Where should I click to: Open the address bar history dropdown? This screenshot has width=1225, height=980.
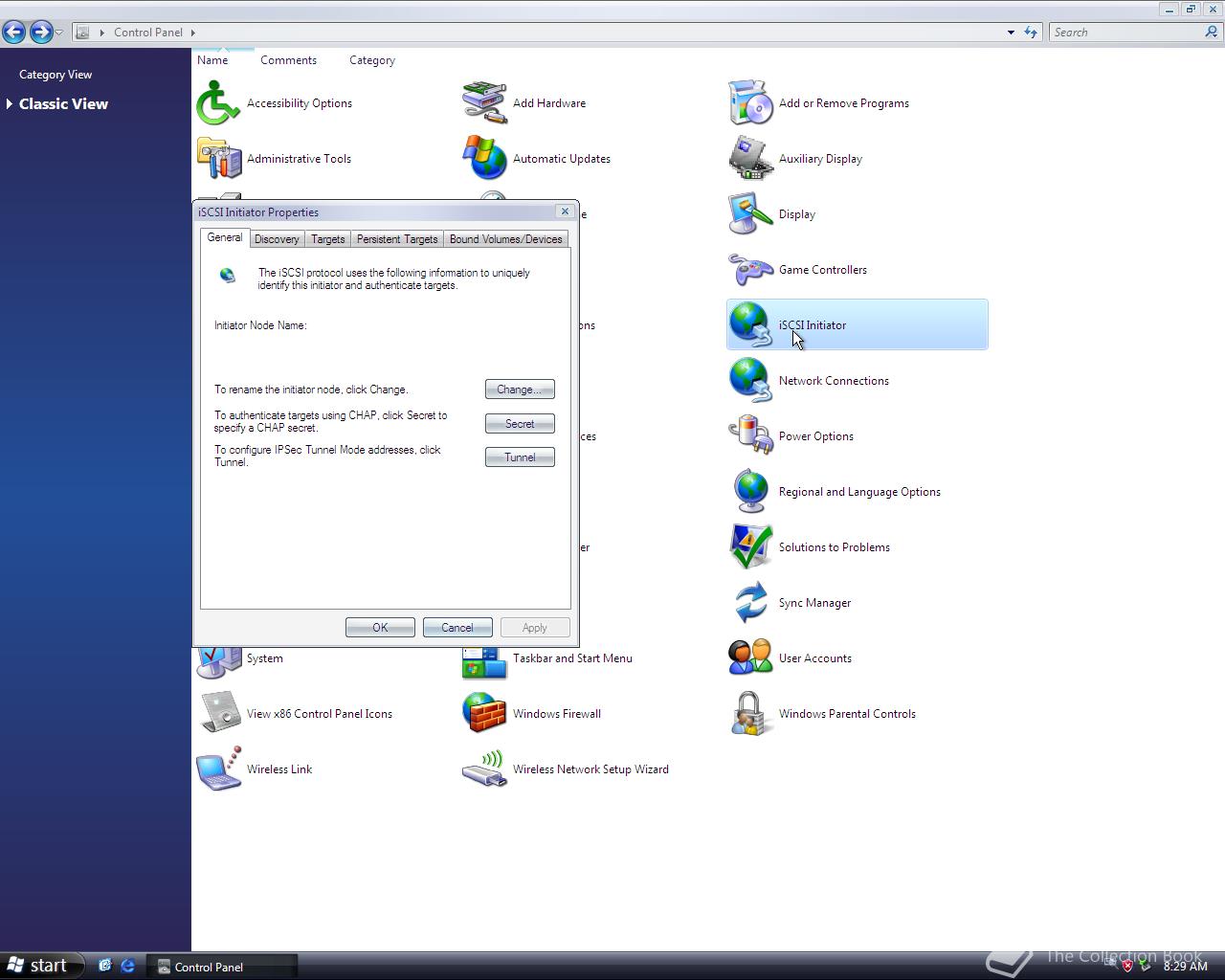tap(1011, 32)
